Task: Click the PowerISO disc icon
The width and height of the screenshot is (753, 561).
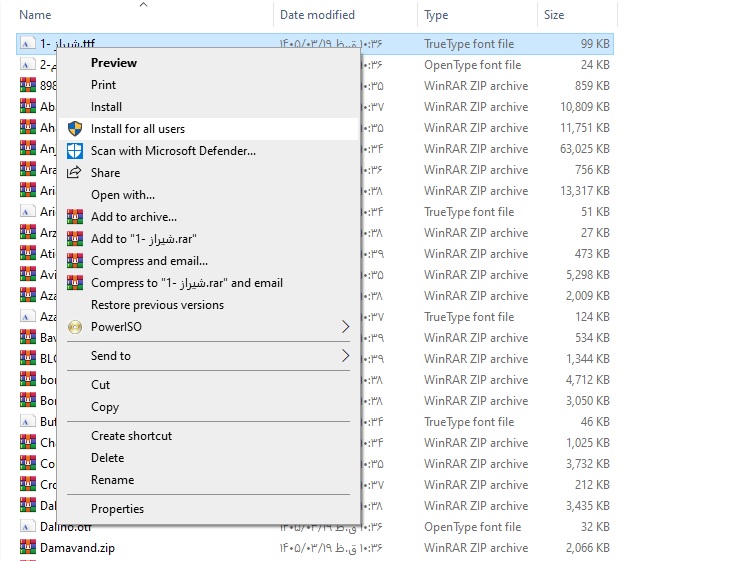Action: tap(74, 327)
